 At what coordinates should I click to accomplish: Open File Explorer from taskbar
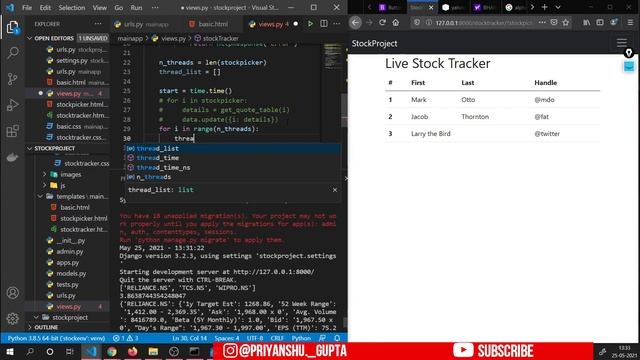153,351
